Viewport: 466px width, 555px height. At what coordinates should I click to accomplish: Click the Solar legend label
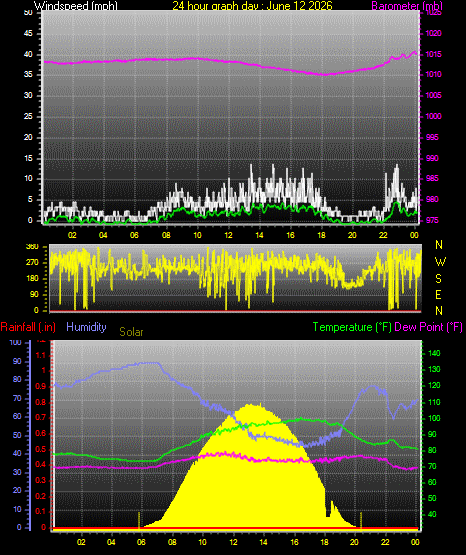pyautogui.click(x=131, y=332)
